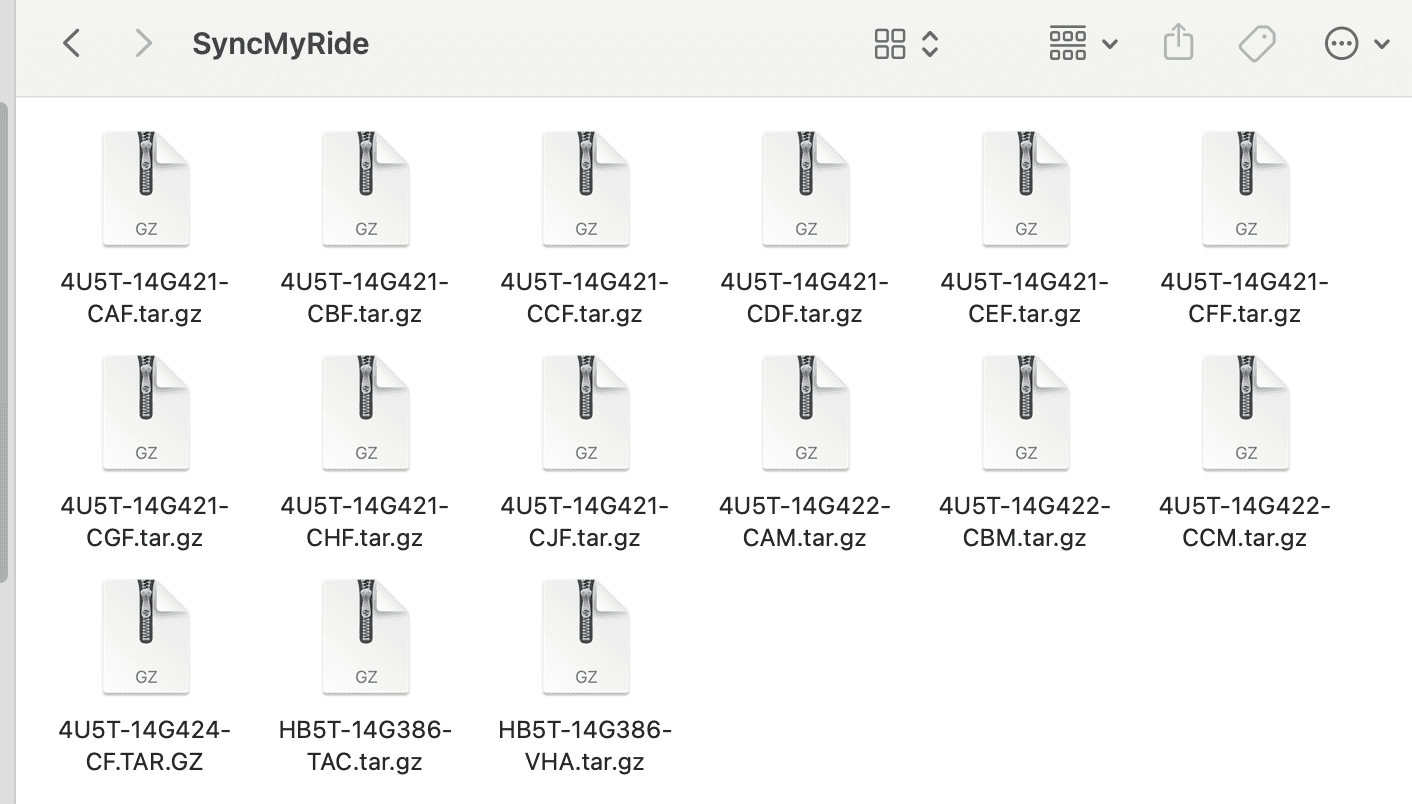Click the 4U5T-14G421-CGF.tar.gz file name label
Screen dimensions: 1412x804
[x=146, y=522]
